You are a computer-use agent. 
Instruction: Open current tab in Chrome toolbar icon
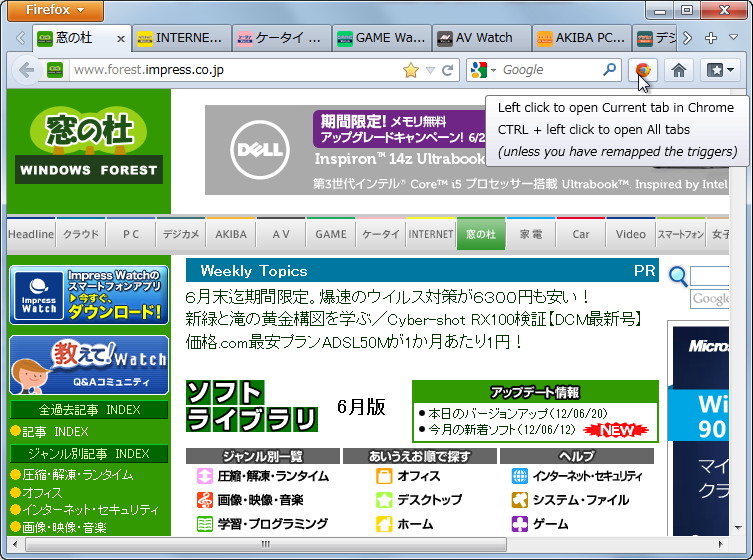(643, 70)
